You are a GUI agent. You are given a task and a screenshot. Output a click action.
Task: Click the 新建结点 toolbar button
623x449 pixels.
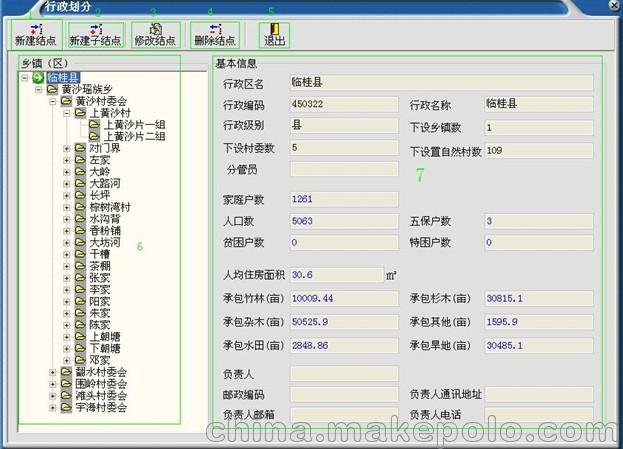tap(35, 35)
